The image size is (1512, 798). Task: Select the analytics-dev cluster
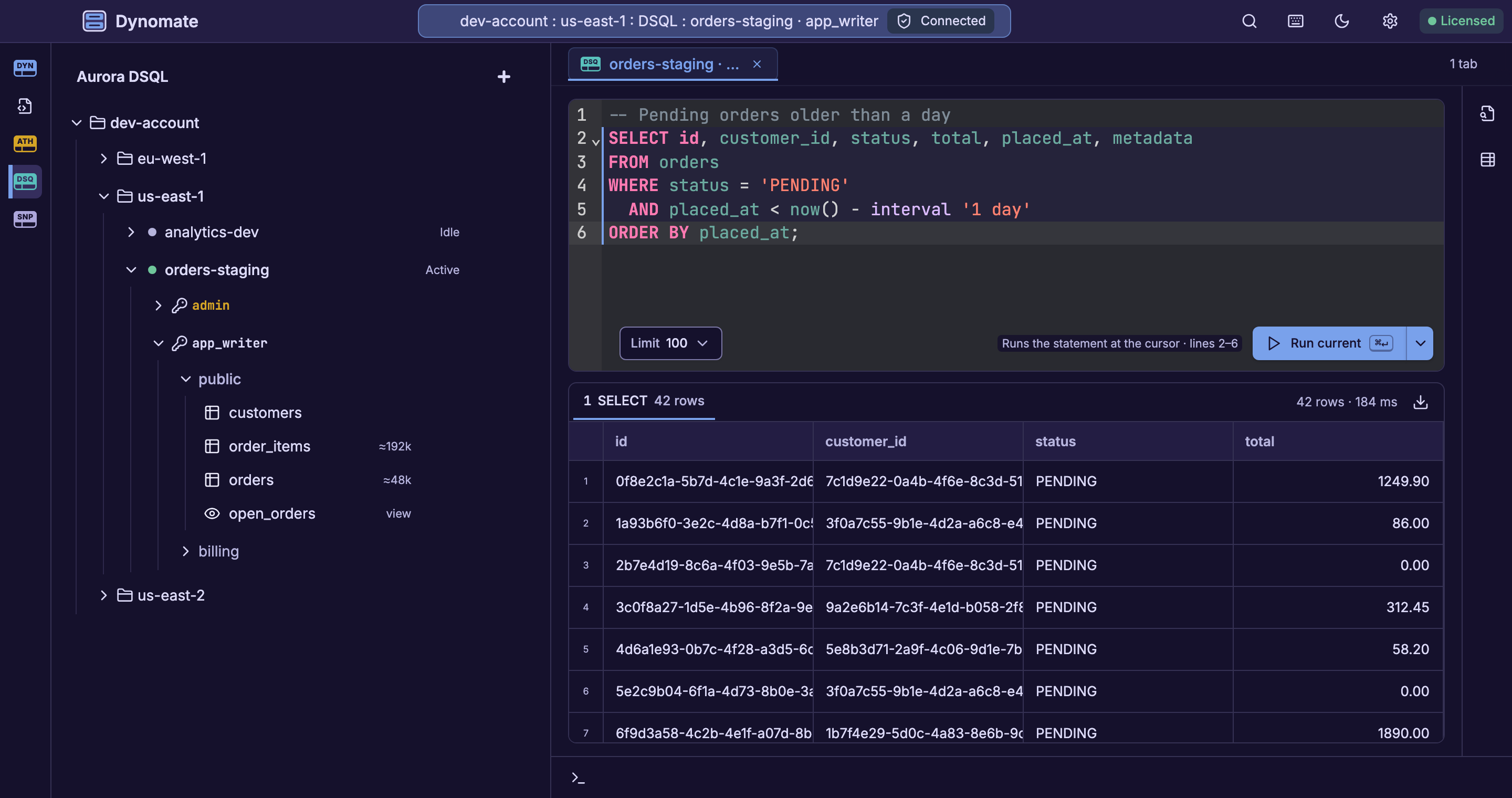(211, 233)
